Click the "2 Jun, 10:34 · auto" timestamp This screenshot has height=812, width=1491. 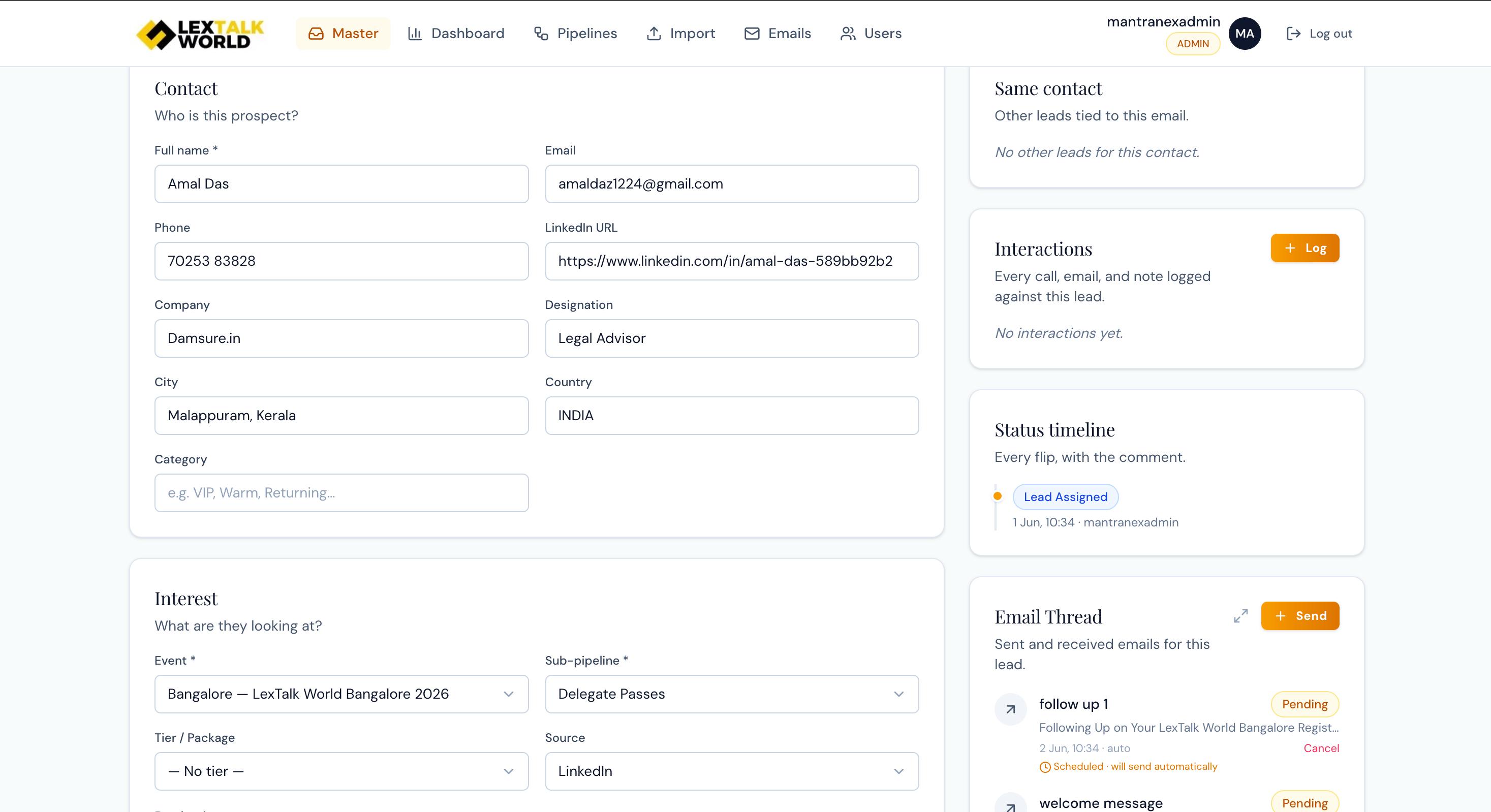1084,748
